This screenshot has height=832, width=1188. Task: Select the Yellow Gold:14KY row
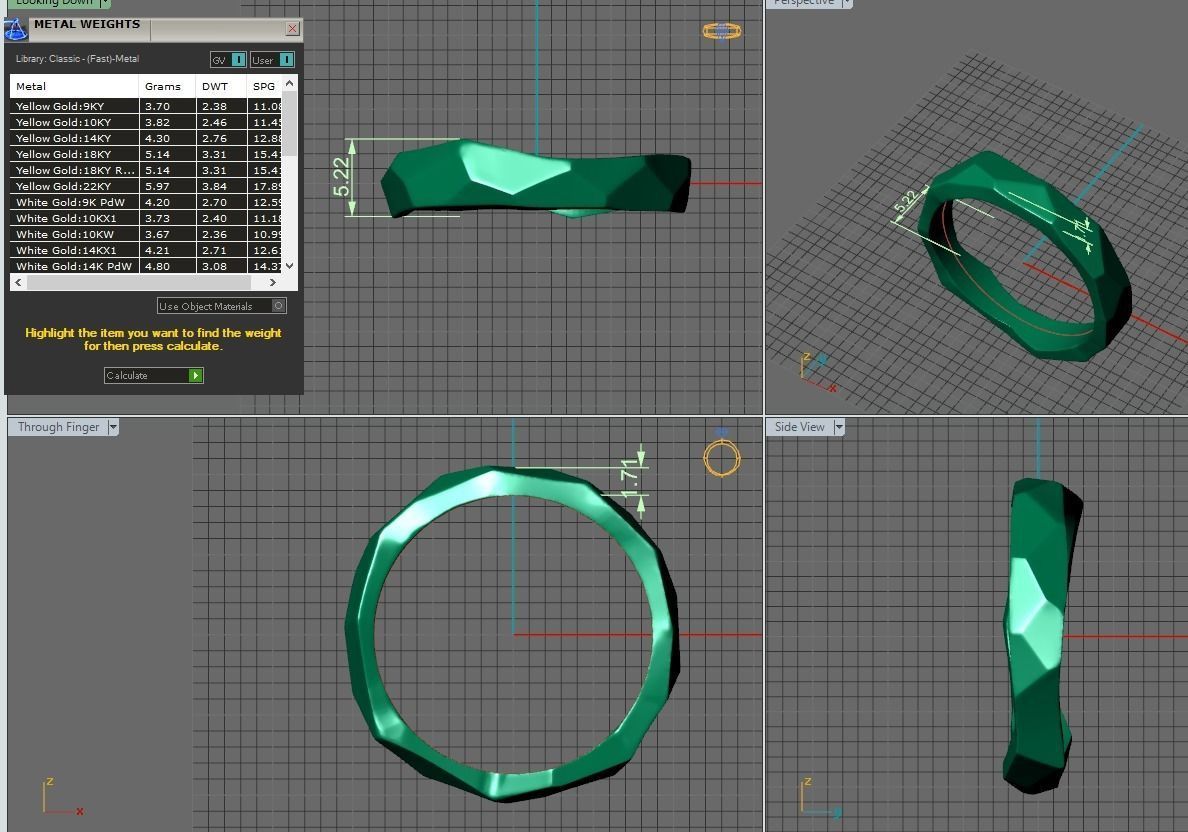pyautogui.click(x=145, y=138)
